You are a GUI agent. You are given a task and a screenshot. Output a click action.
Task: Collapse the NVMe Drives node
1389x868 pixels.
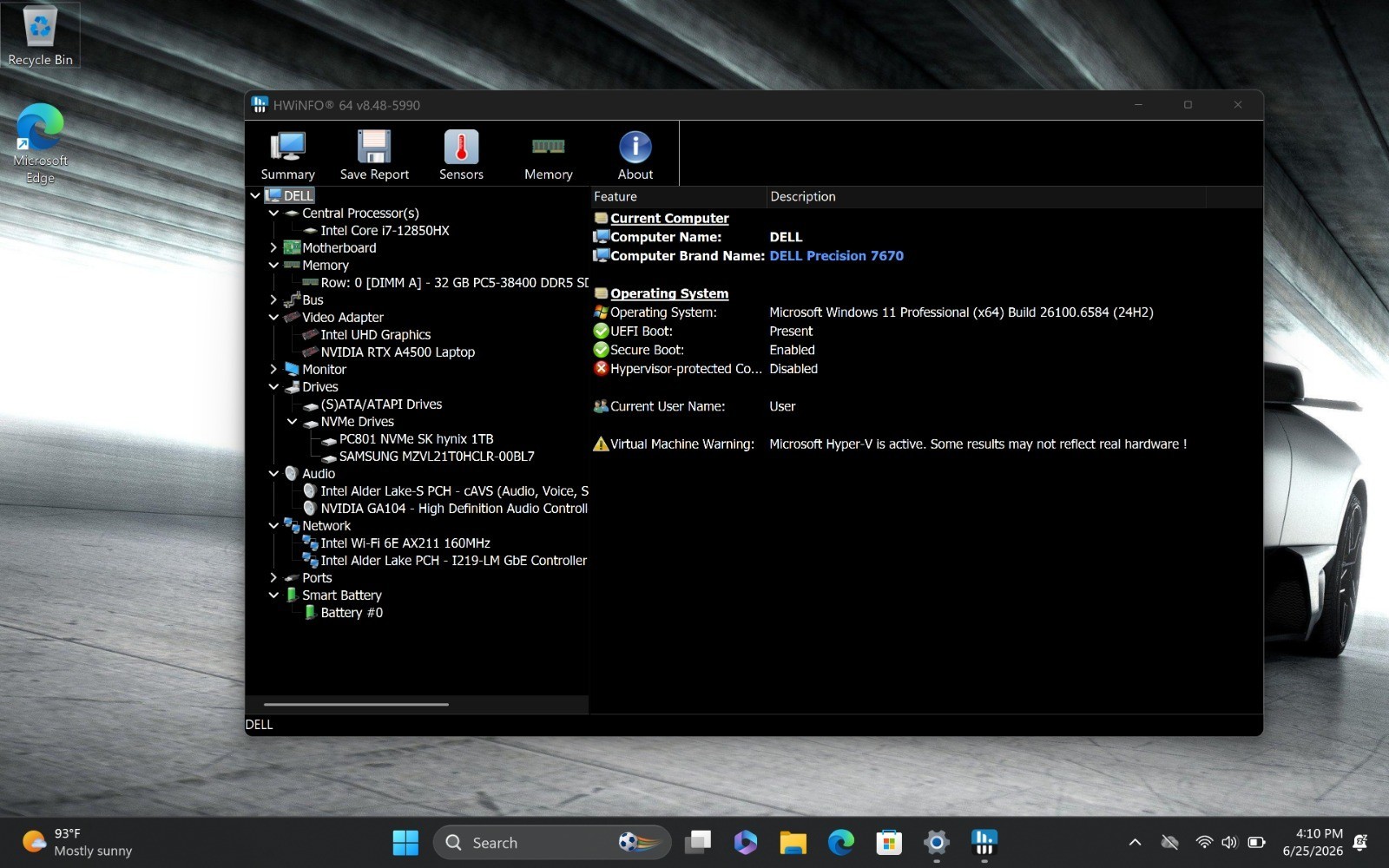coord(292,422)
